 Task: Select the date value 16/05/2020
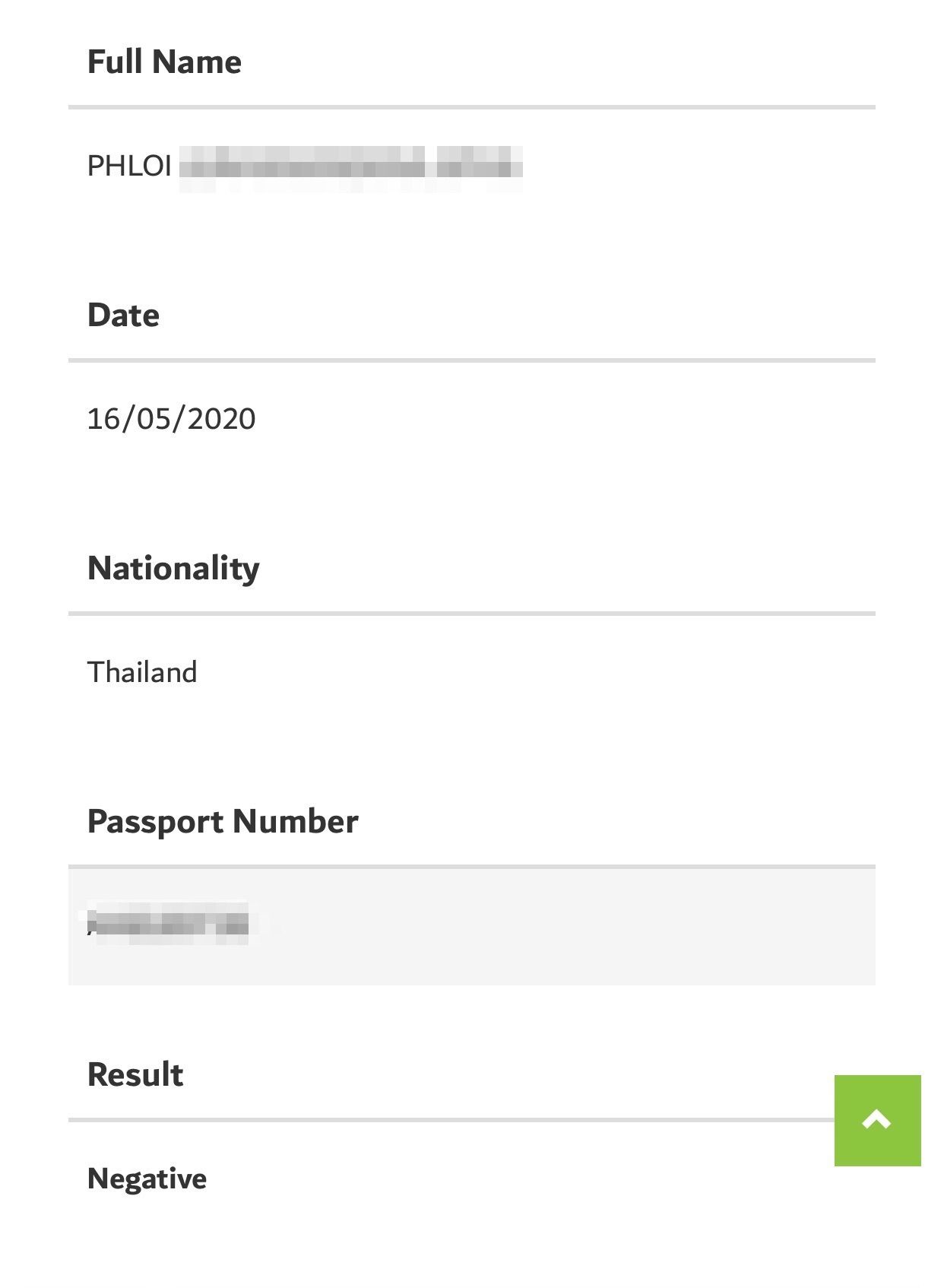(x=171, y=419)
